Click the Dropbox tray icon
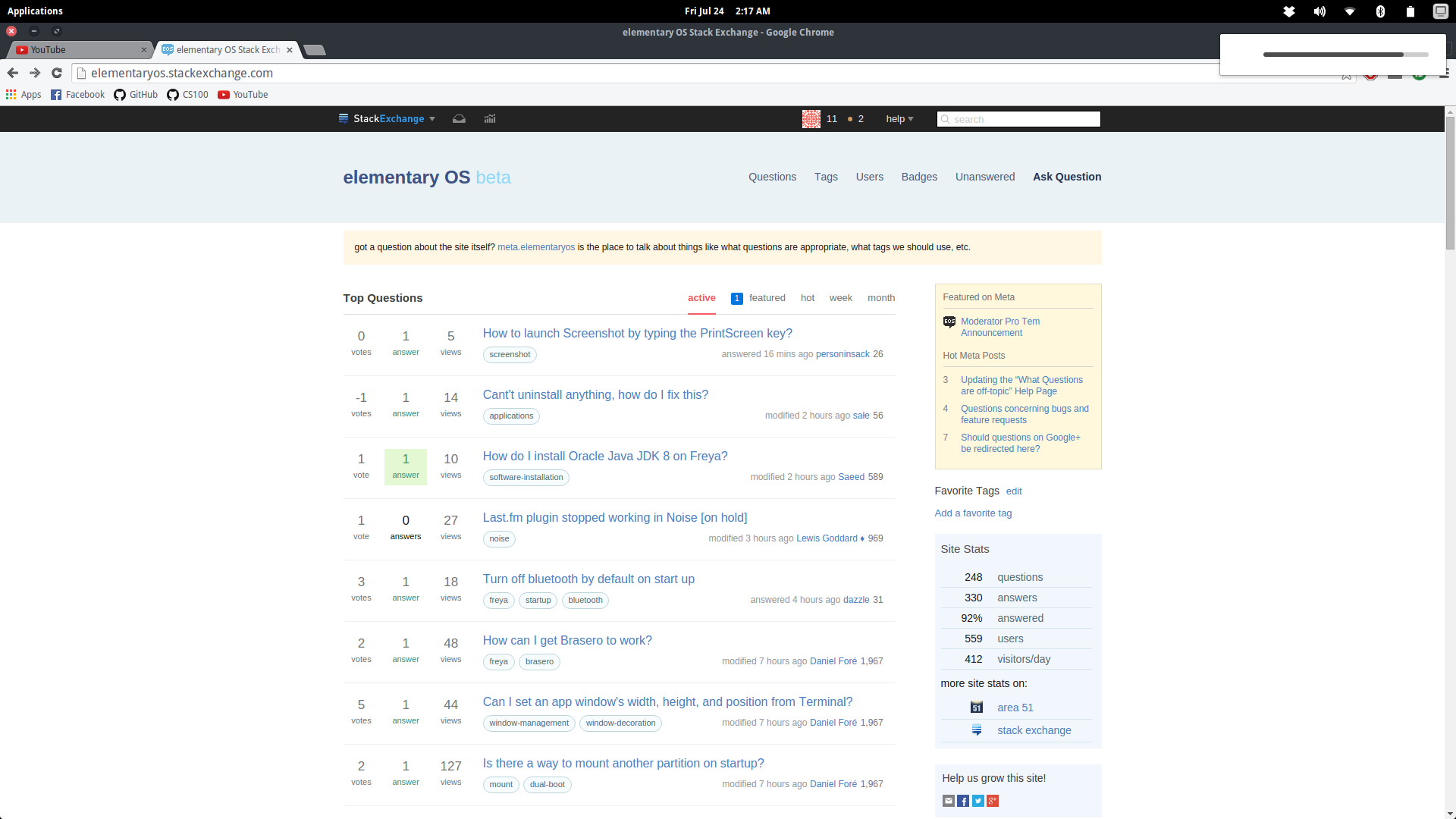 point(1288,11)
